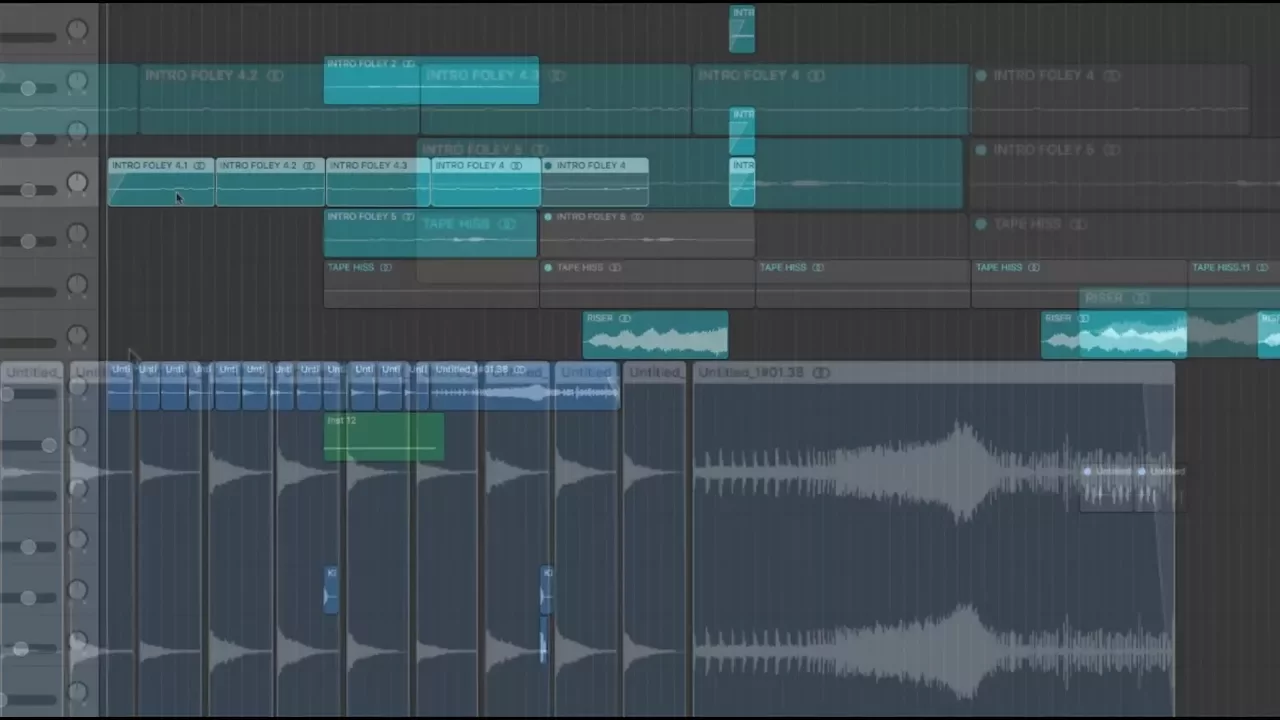Screen dimensions: 1280x720
Task: Select small INTRO FOLEY 4.3 region beside 4.2
Action: coord(378,182)
